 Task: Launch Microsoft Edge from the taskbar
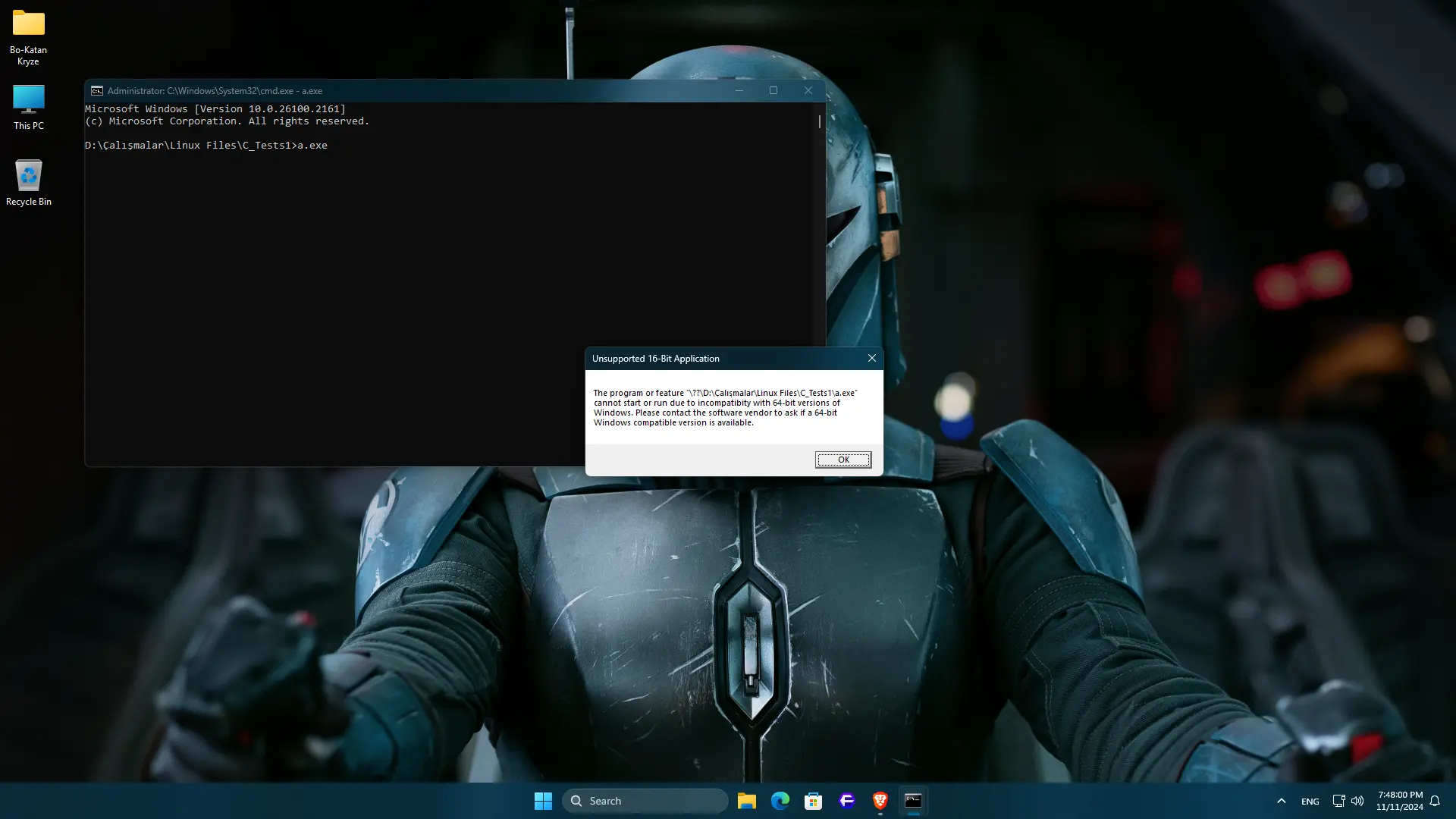tap(780, 801)
